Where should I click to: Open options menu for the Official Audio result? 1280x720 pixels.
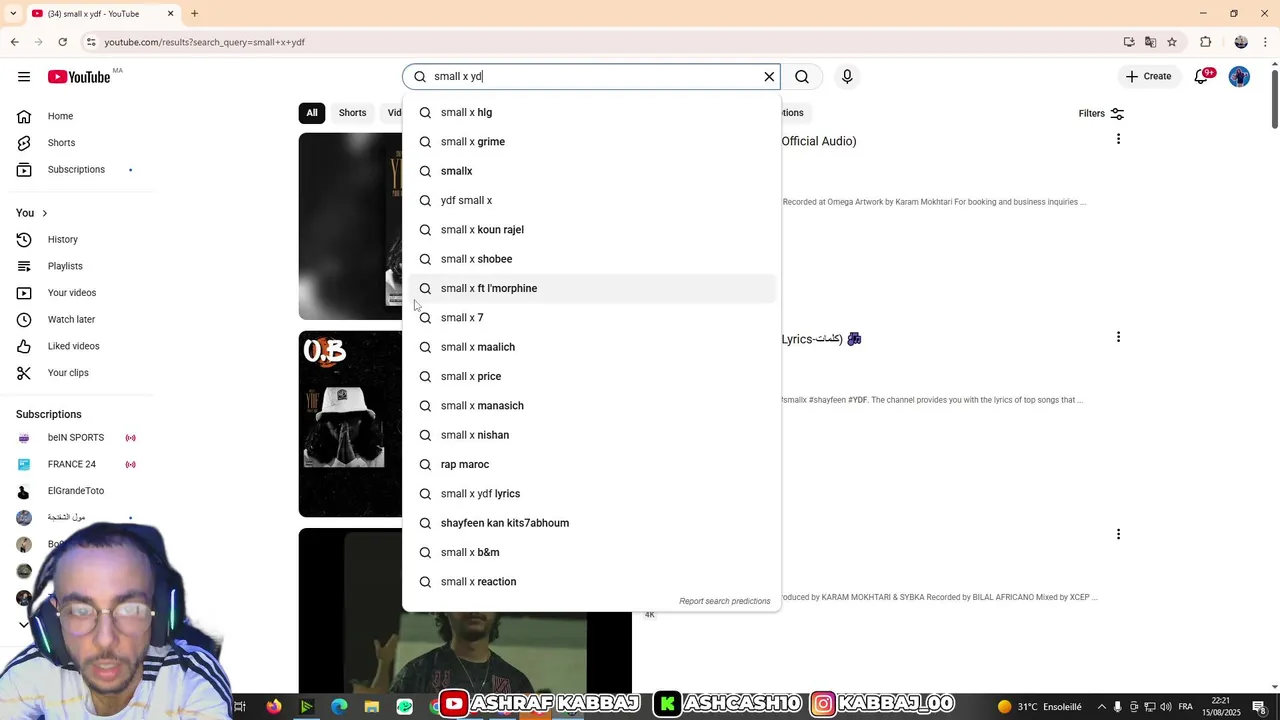pos(1118,139)
